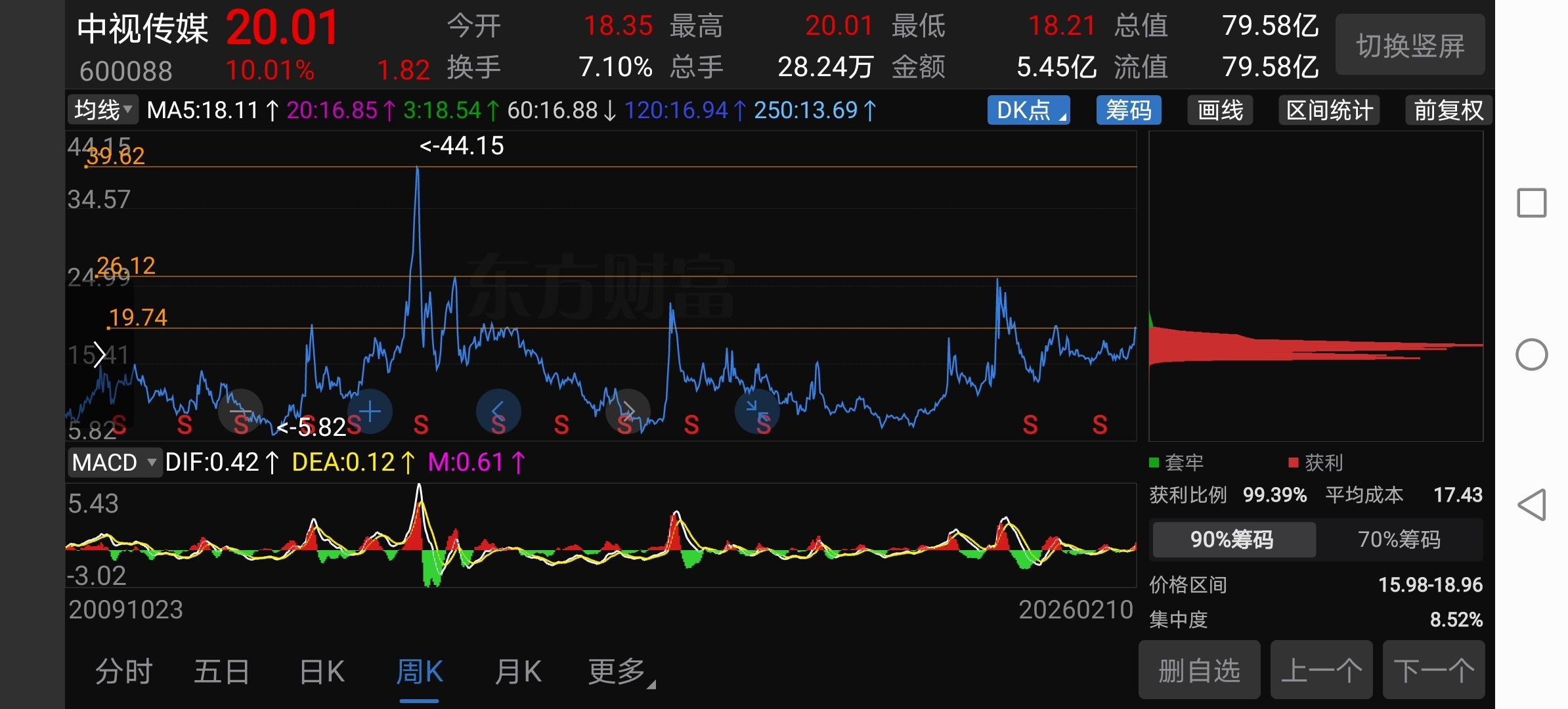
Task: Switch to the 70%筹码 option
Action: coord(1399,540)
